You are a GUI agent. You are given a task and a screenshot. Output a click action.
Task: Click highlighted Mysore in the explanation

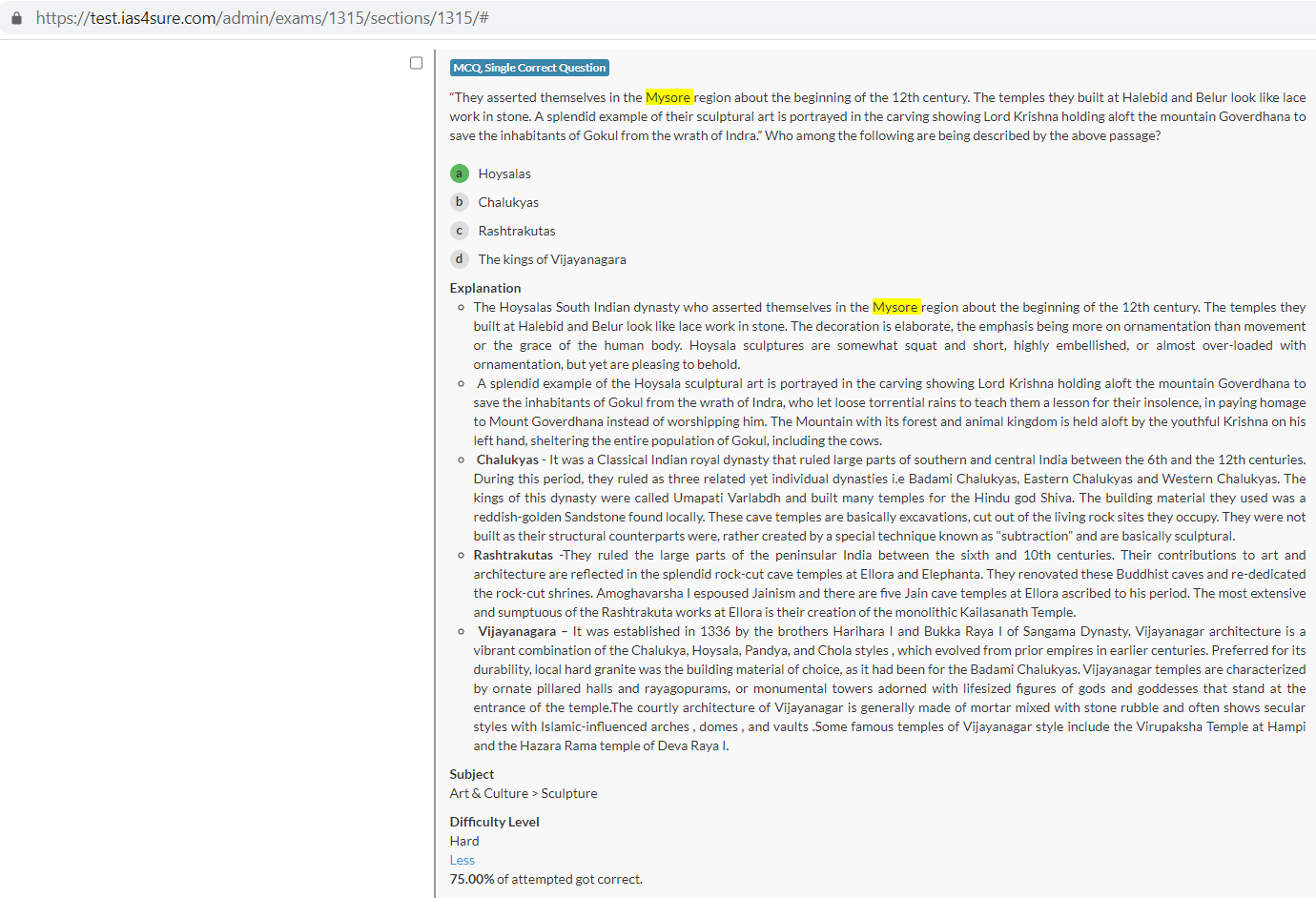point(894,307)
